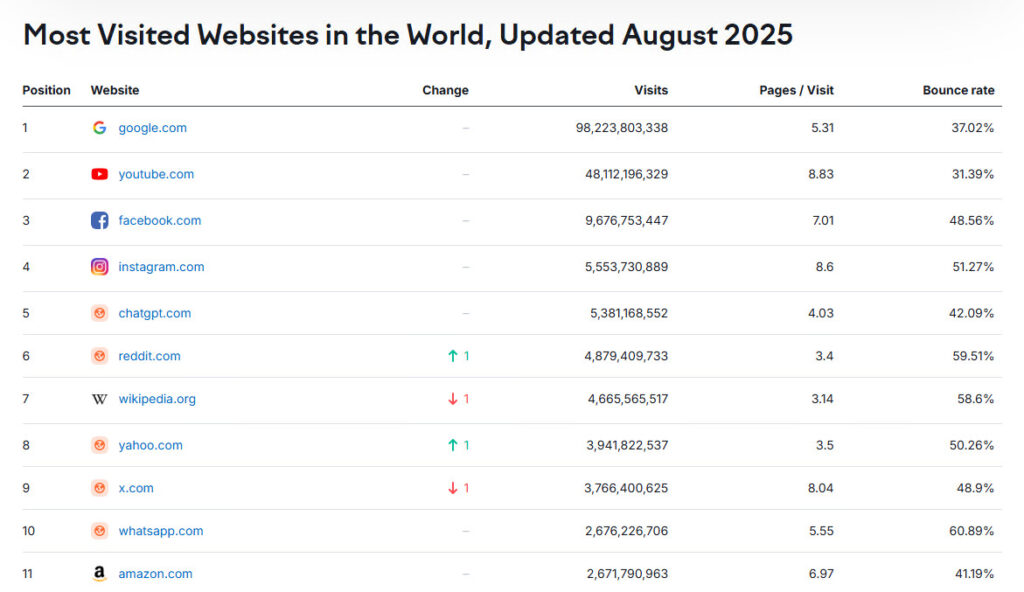This screenshot has width=1024, height=592.
Task: Click the icon beside x.com
Action: [99, 488]
